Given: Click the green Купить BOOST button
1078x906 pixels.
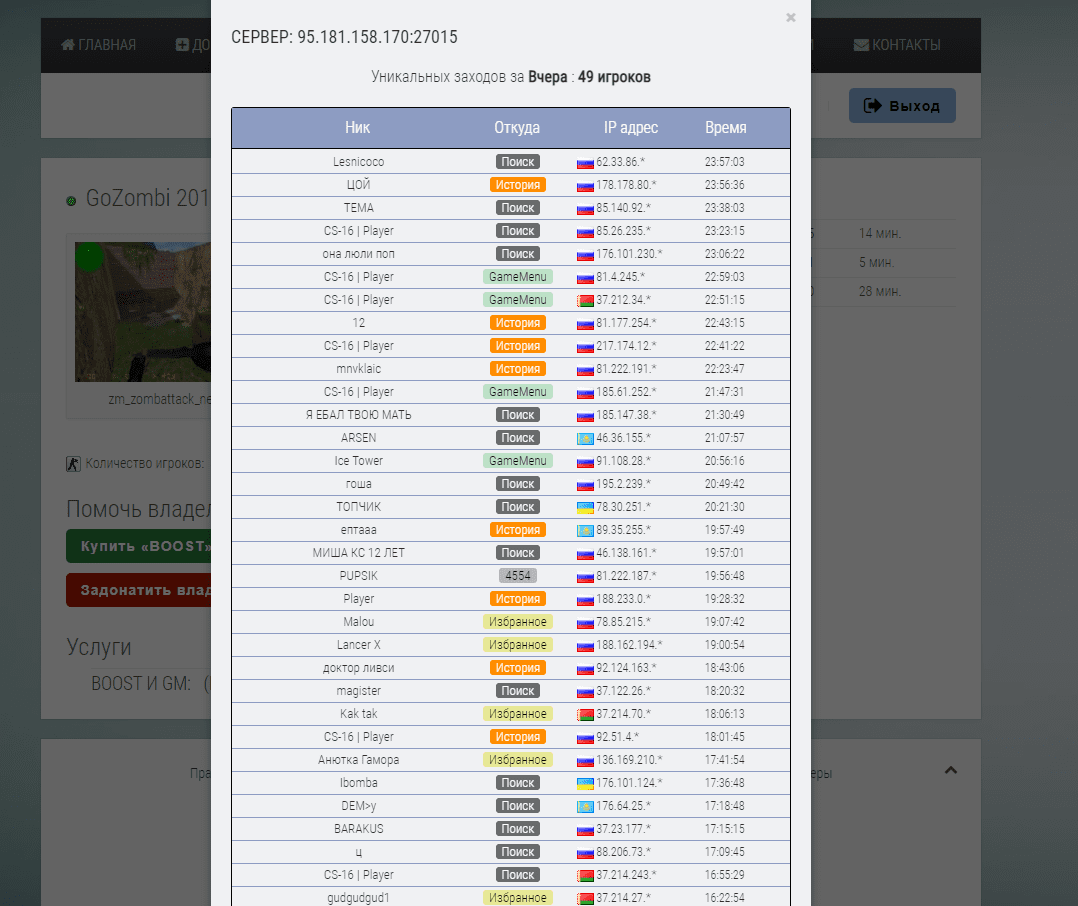Looking at the screenshot, I should [x=139, y=546].
